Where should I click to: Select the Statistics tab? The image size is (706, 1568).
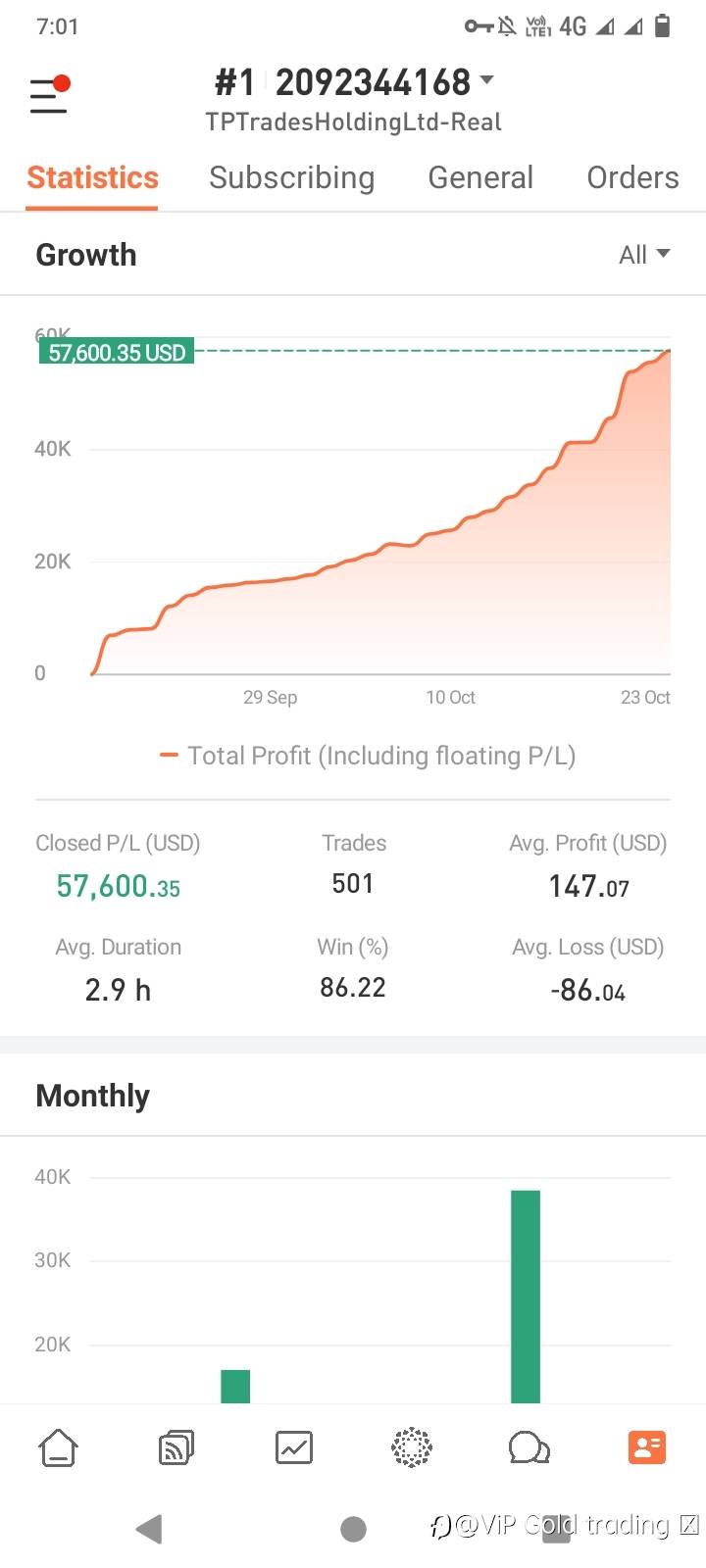(92, 177)
